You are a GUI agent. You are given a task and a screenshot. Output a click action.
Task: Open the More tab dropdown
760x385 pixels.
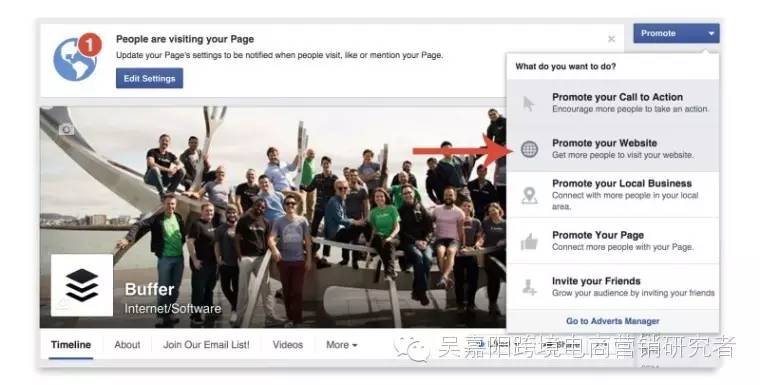(341, 345)
